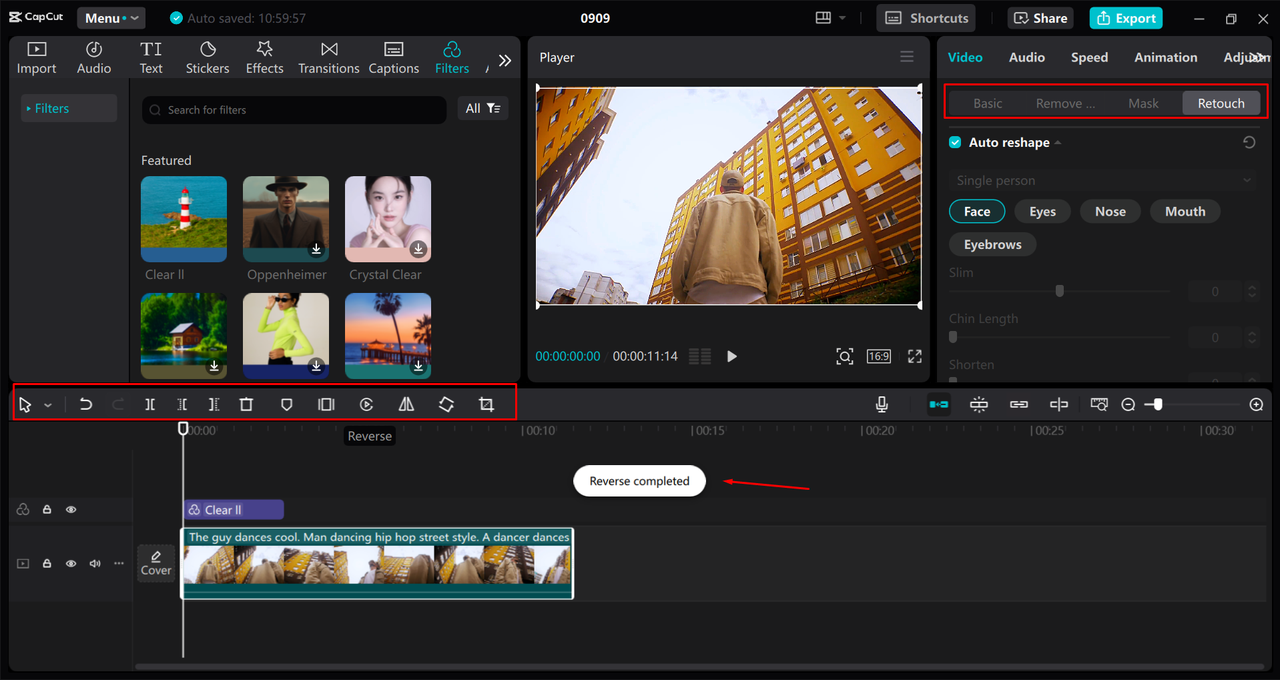Click the Freeze frame icon
Screen dimensions: 1280x680
point(326,404)
